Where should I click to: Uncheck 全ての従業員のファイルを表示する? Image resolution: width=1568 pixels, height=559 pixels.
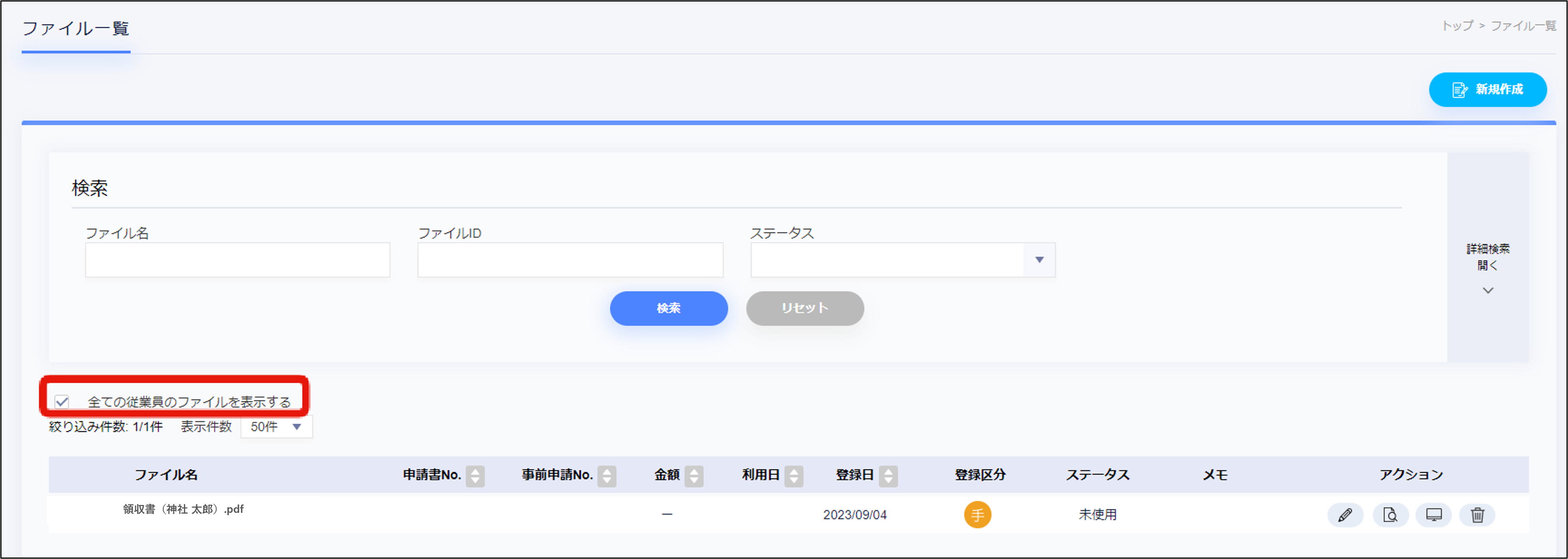[x=61, y=401]
